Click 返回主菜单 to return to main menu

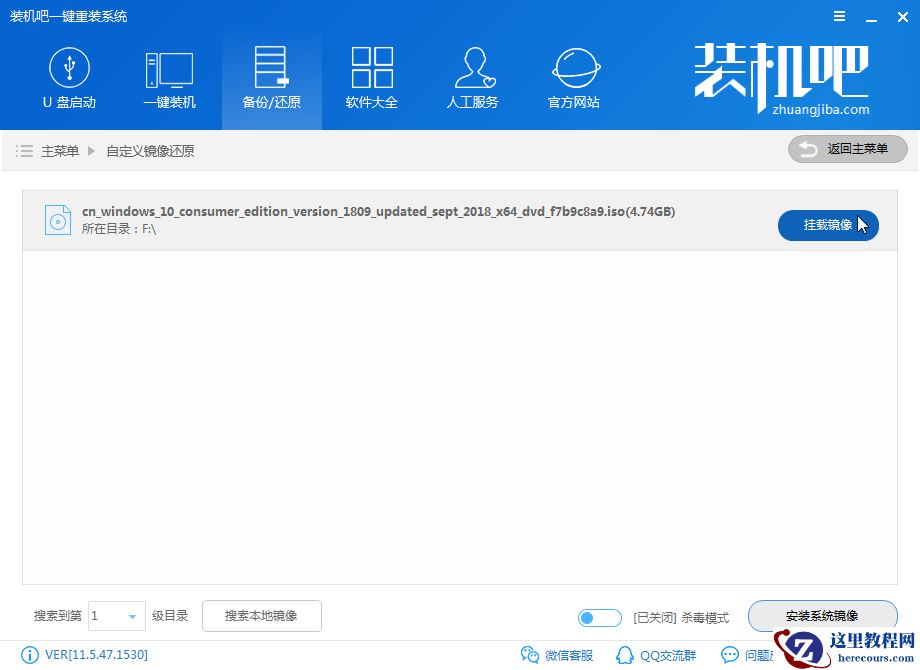click(847, 149)
